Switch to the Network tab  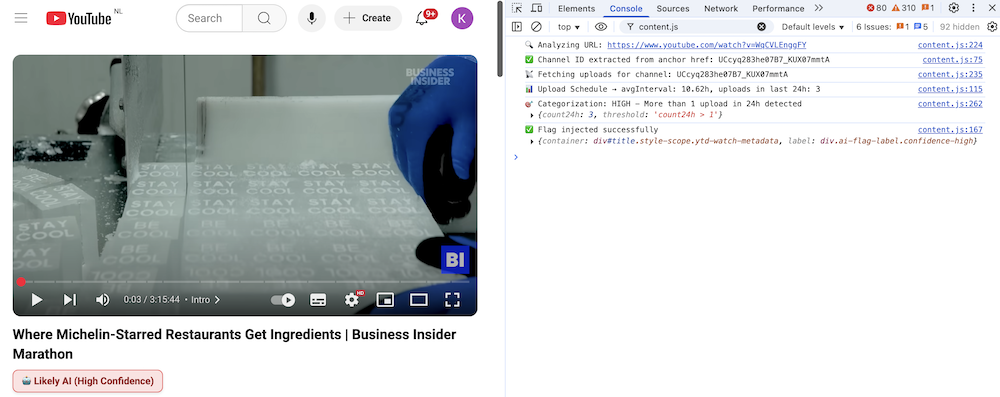tap(721, 8)
